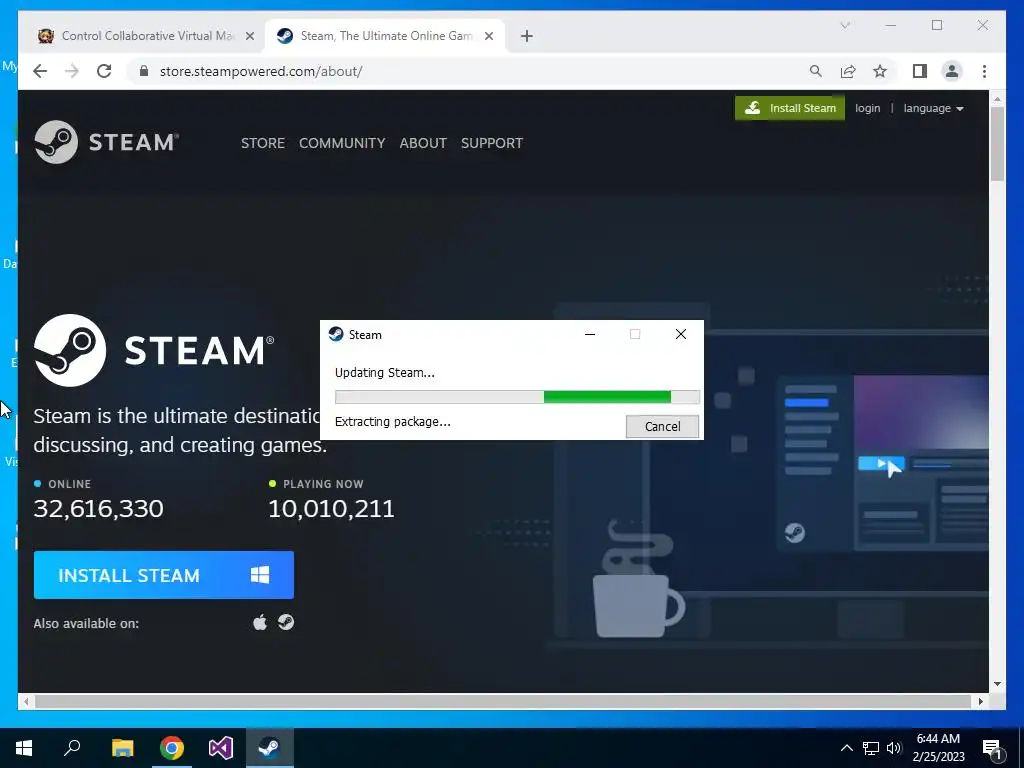
Task: Minimize the Steam updater dialog
Action: (590, 334)
